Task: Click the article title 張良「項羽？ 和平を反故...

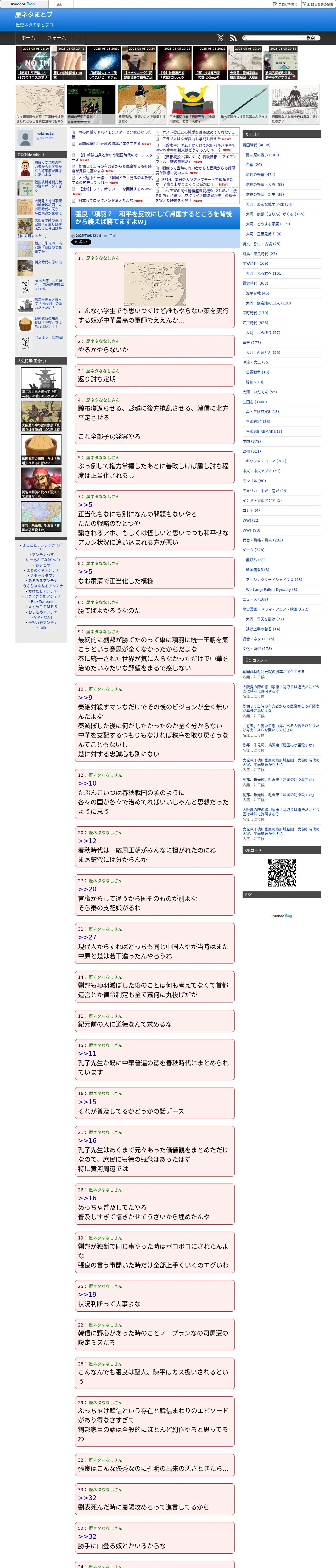Action: tap(153, 218)
